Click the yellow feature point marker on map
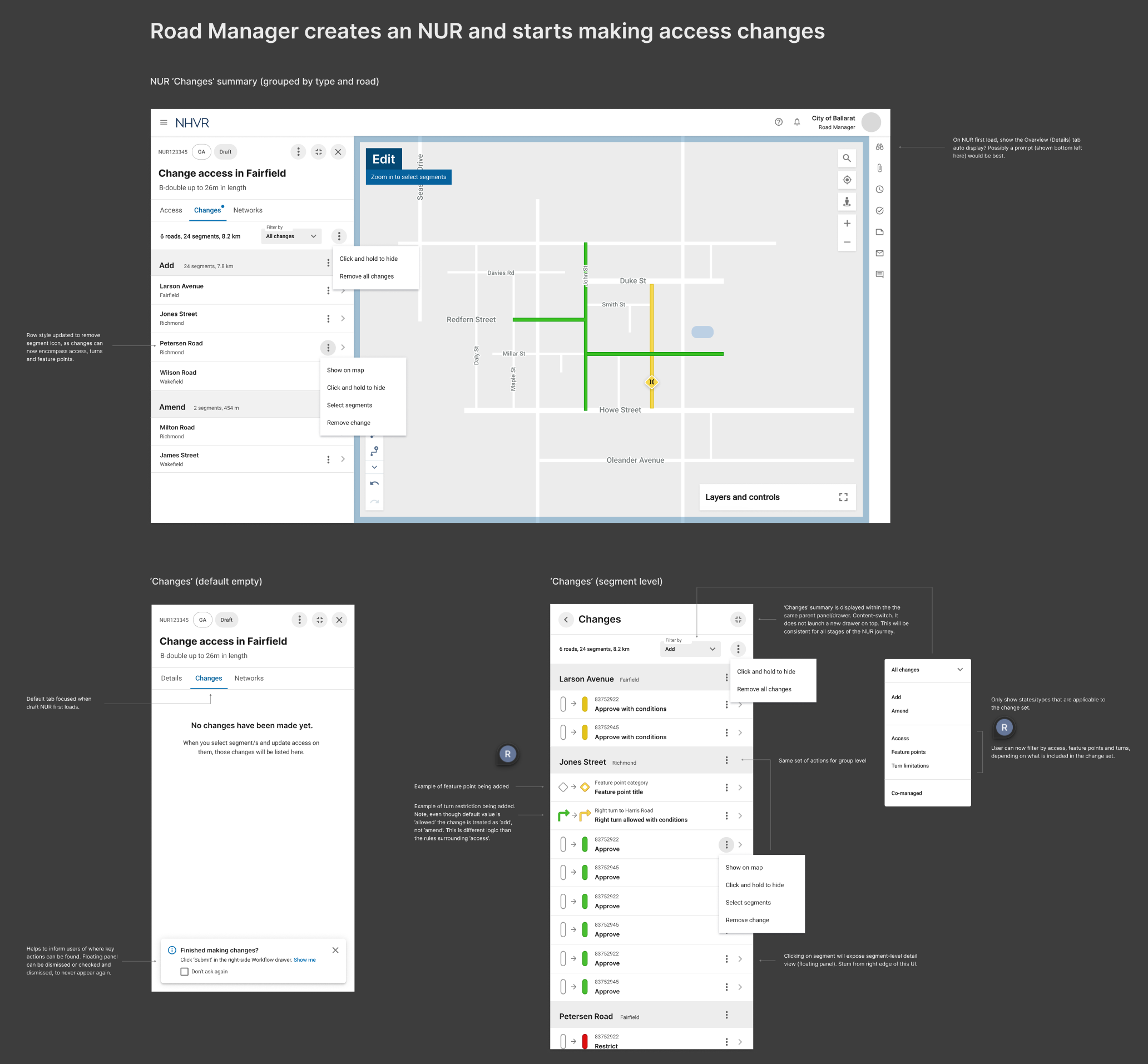The width and height of the screenshot is (1148, 1064). [x=651, y=382]
